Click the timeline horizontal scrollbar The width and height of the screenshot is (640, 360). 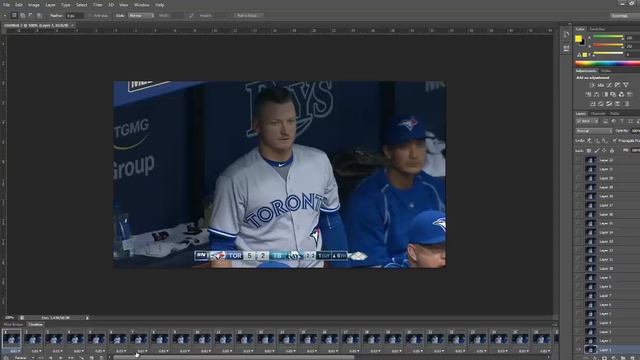tap(233, 358)
